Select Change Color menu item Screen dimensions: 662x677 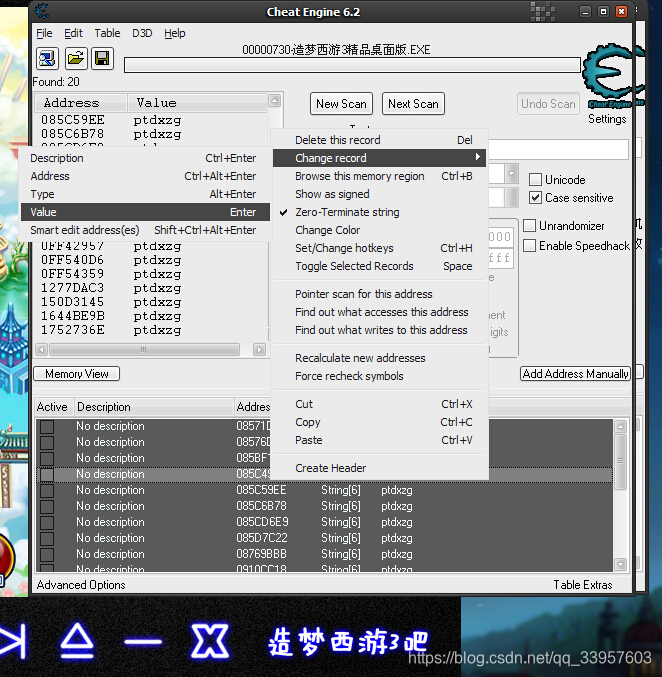[380, 230]
